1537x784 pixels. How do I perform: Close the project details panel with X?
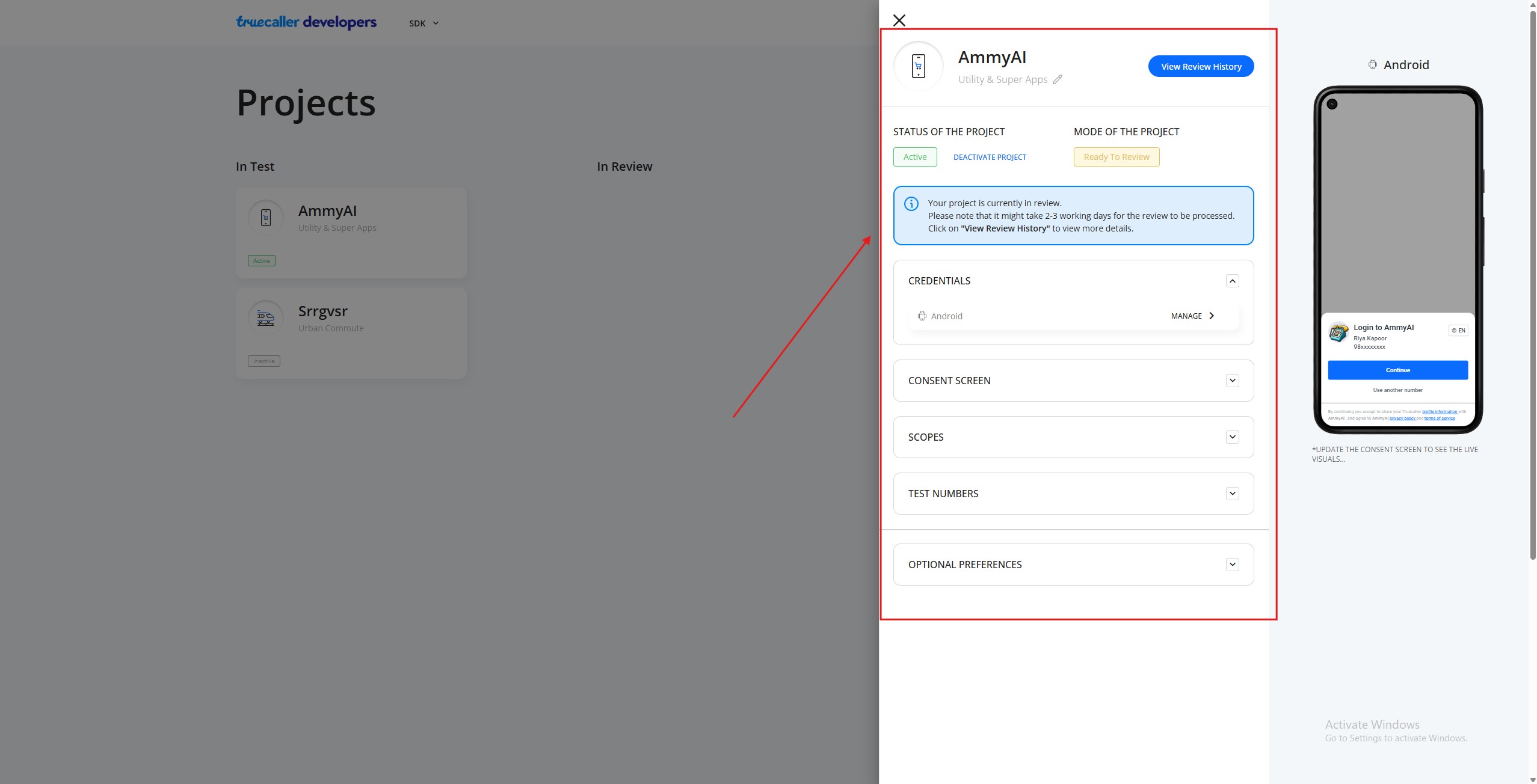coord(899,20)
